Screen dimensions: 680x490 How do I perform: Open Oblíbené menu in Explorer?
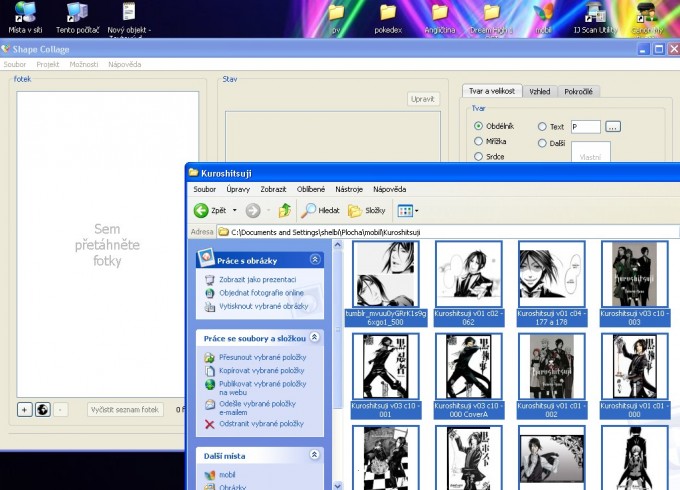pos(311,189)
